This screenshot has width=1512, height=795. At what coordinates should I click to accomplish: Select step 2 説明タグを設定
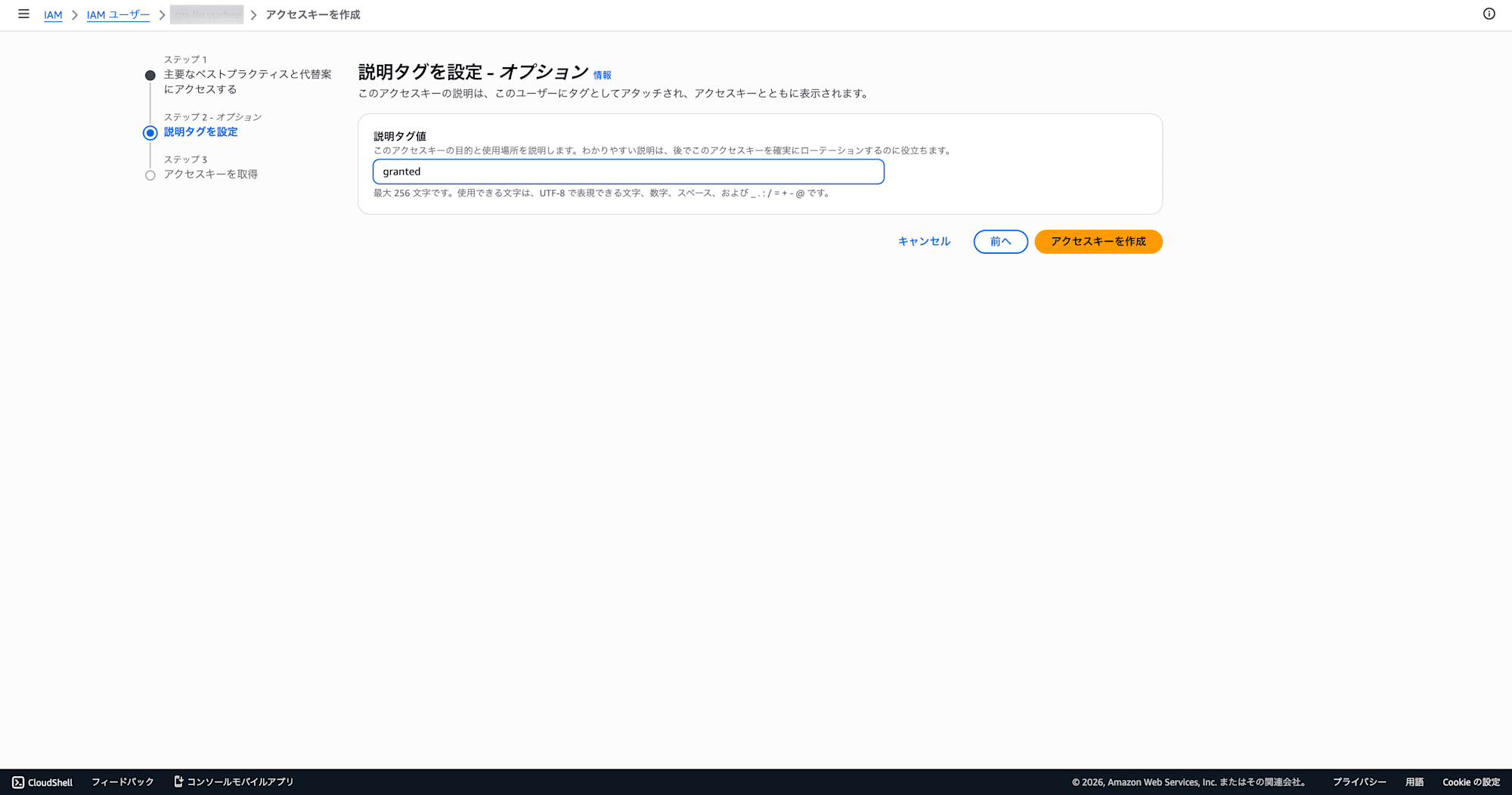(x=201, y=132)
